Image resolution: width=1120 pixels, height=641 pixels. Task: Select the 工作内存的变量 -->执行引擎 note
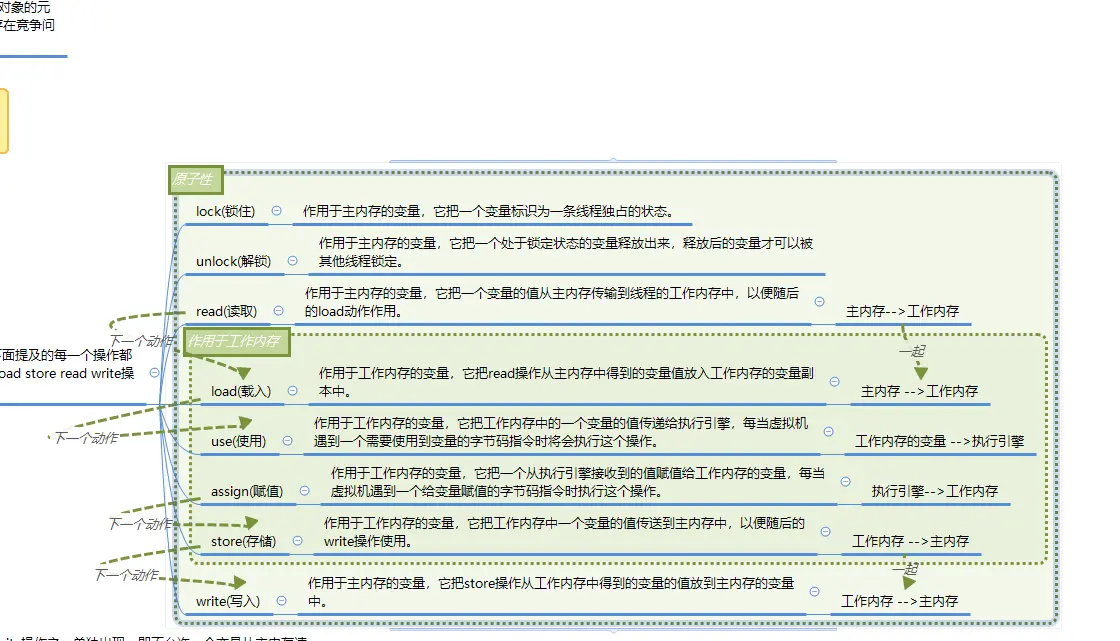[x=939, y=442]
